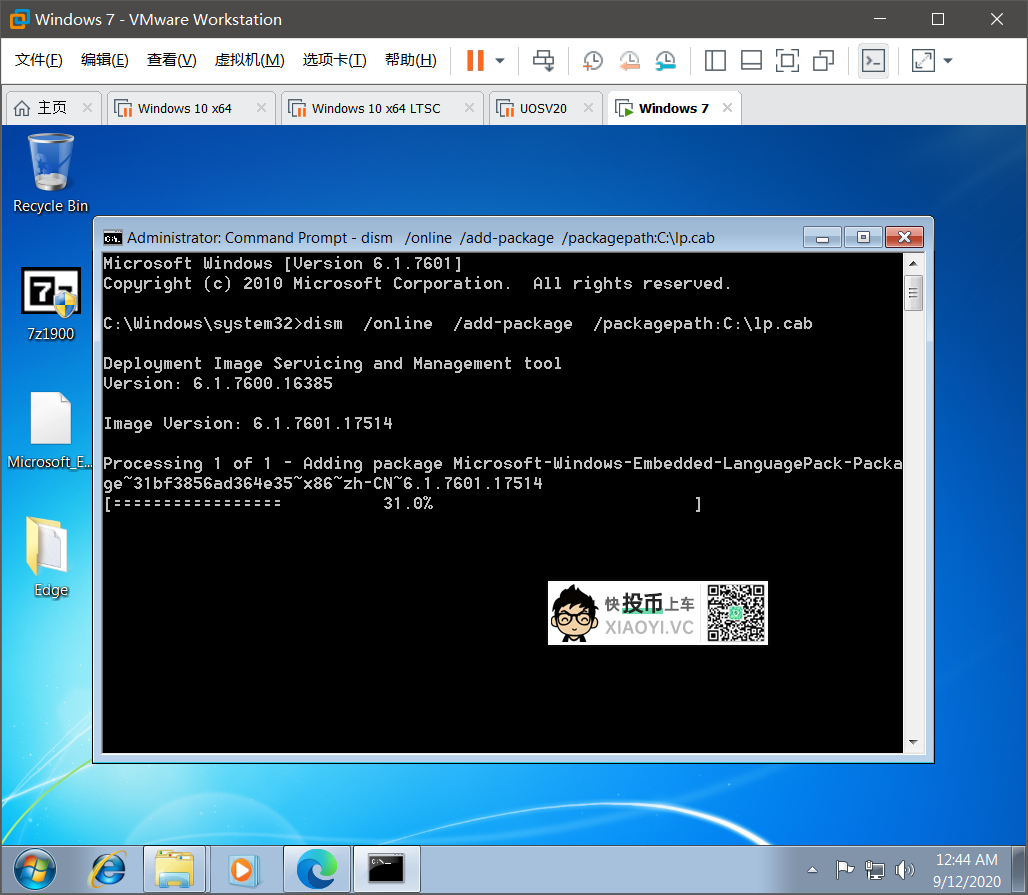This screenshot has height=895, width=1028.
Task: Click the Show desktop button
Action: point(1018,870)
